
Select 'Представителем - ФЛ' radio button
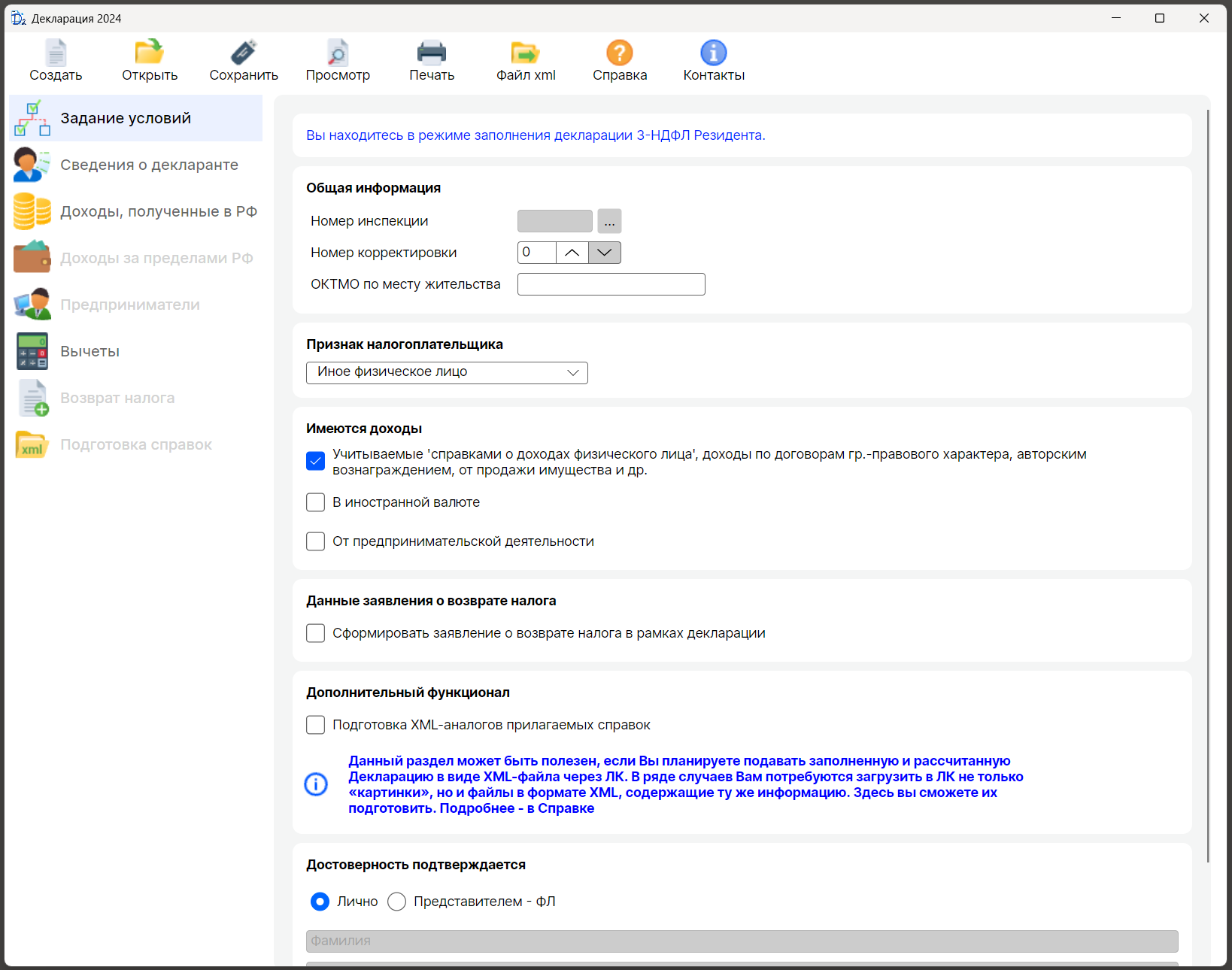[x=397, y=902]
